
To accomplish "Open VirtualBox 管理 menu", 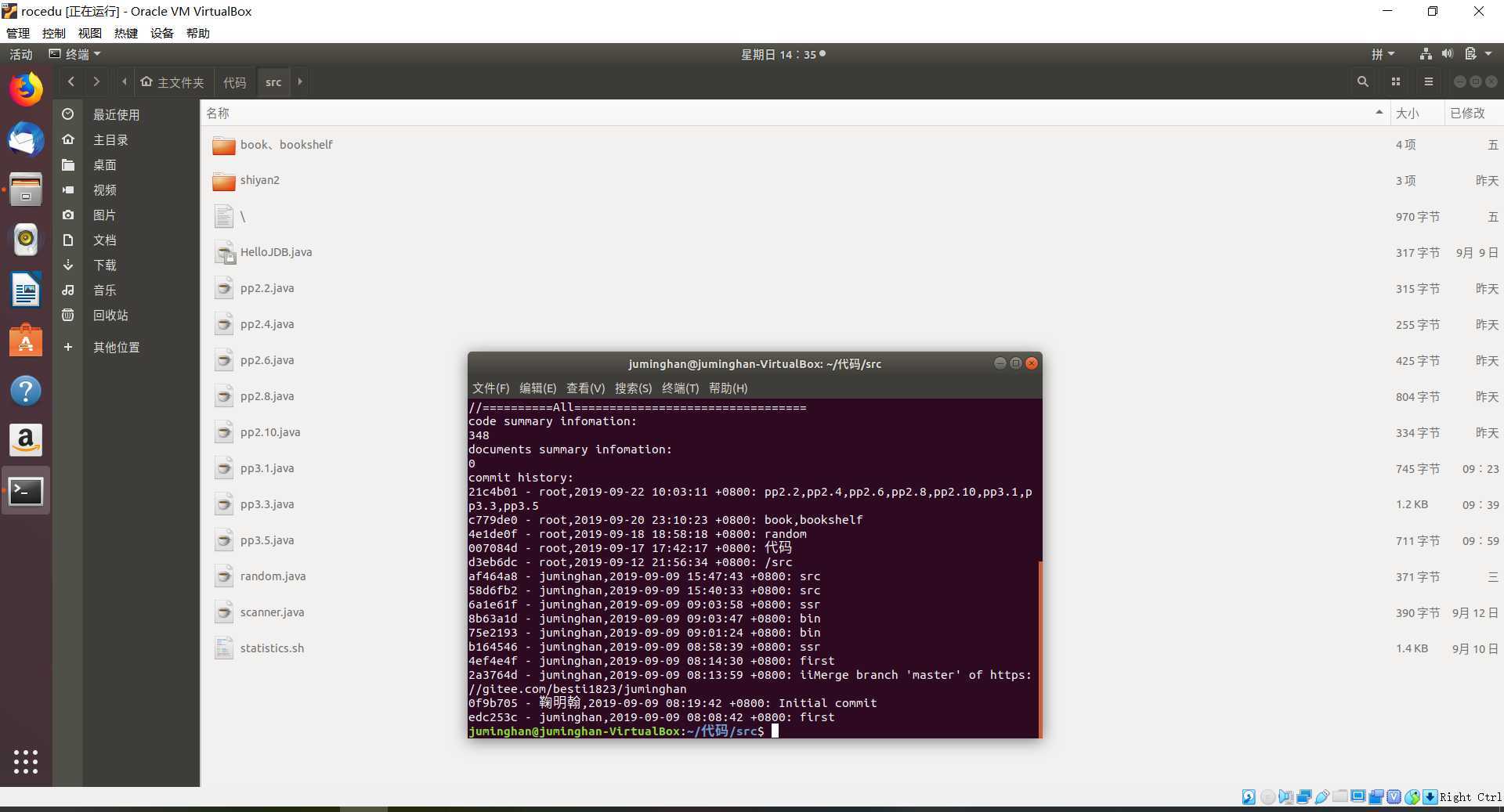I will coord(18,33).
